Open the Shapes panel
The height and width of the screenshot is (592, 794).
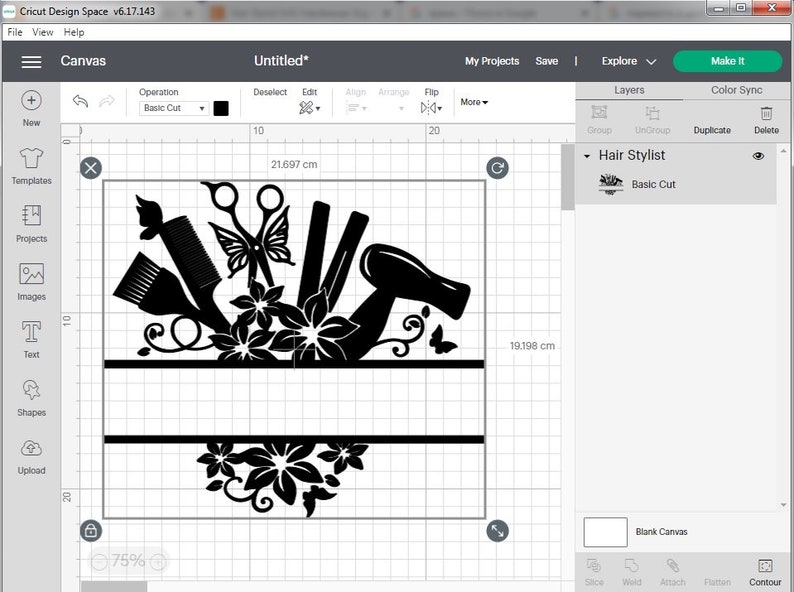tap(31, 398)
